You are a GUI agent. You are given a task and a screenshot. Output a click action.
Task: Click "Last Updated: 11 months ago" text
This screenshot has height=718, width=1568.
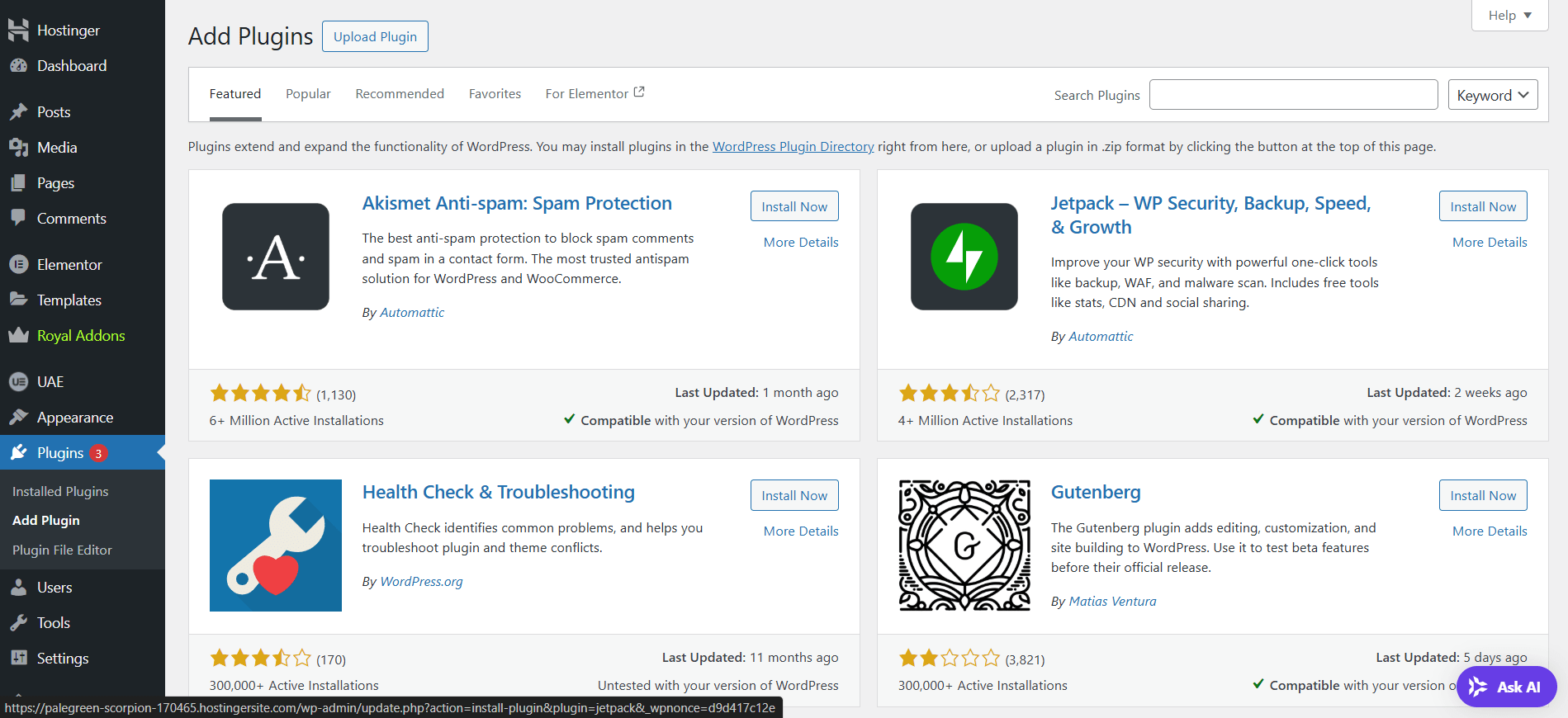click(x=750, y=658)
